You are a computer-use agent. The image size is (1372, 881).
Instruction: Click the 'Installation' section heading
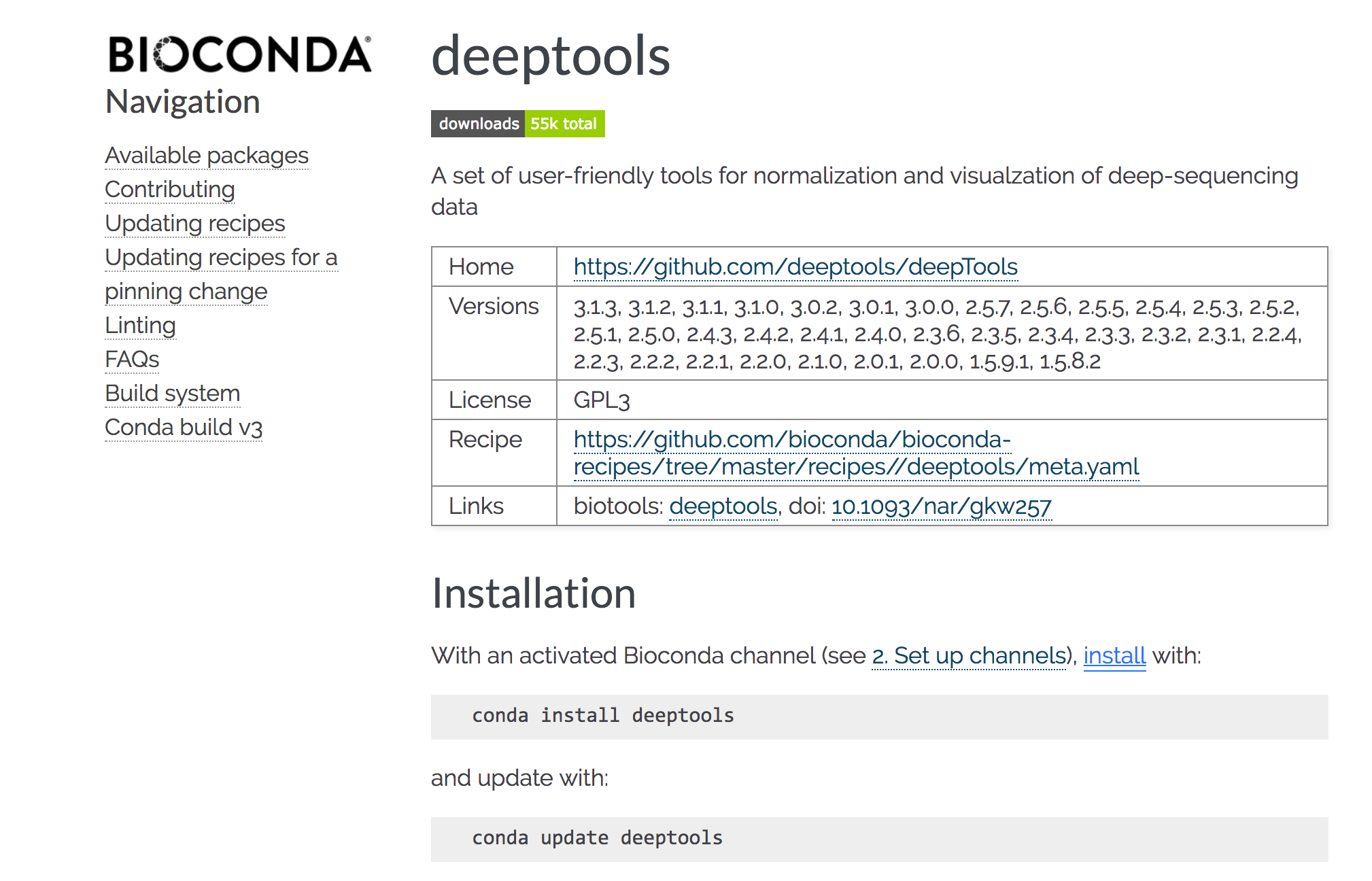point(534,593)
